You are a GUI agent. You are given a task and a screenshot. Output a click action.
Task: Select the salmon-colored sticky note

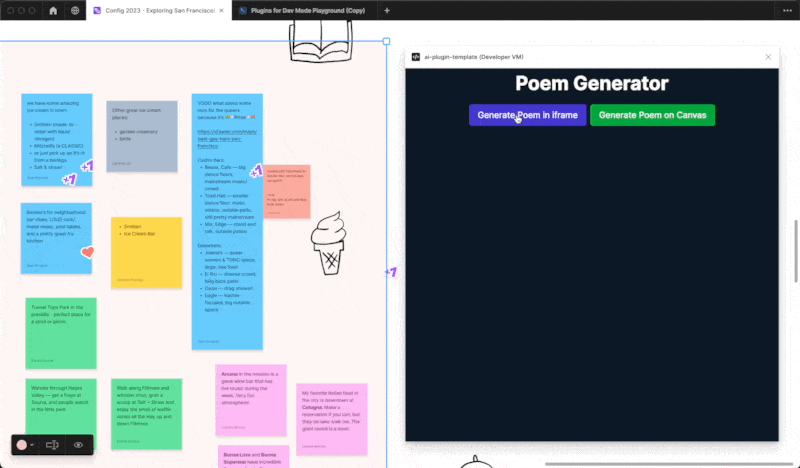pyautogui.click(x=286, y=191)
